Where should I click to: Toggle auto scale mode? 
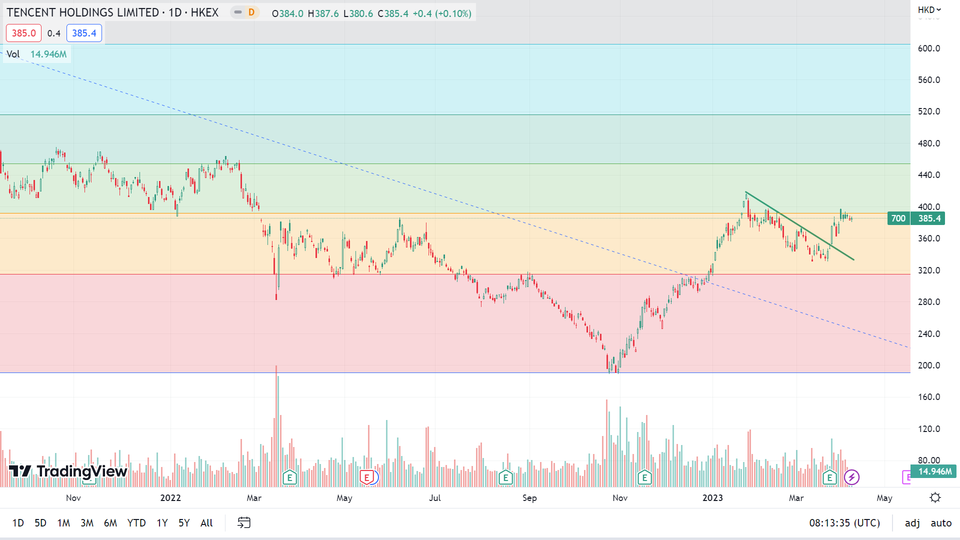pyautogui.click(x=941, y=523)
